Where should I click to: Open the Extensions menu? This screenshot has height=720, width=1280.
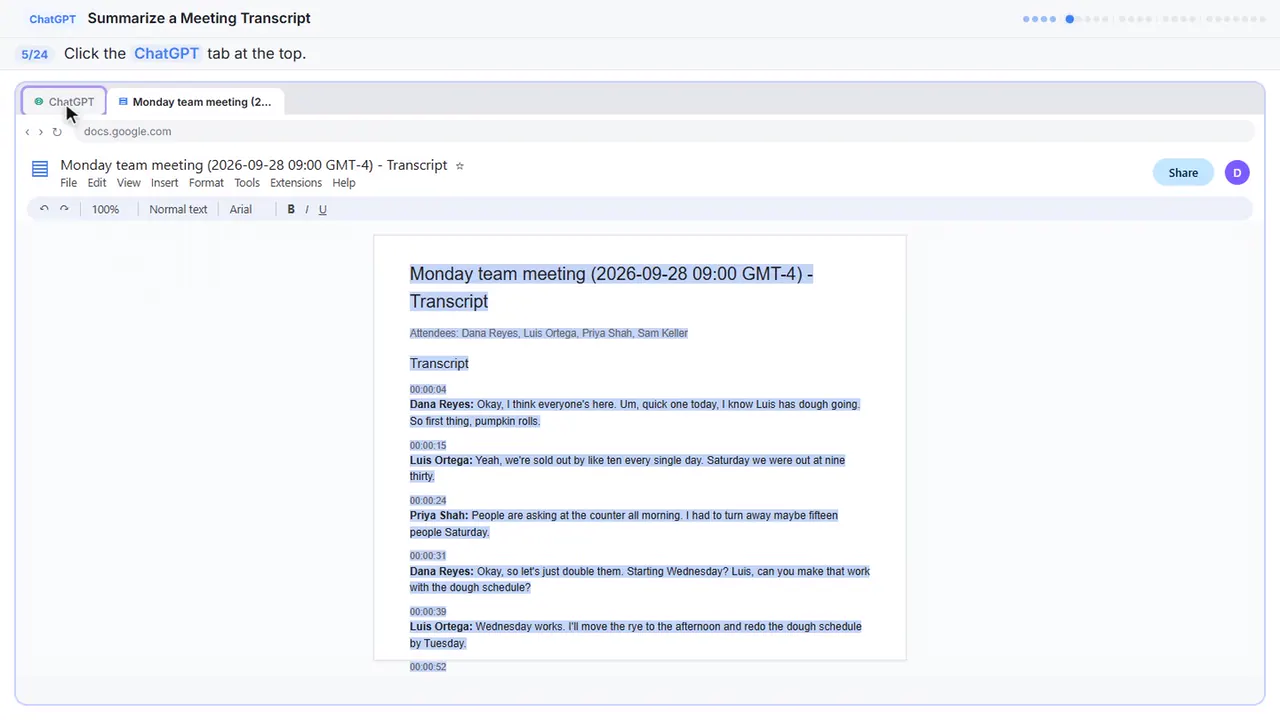pyautogui.click(x=296, y=183)
